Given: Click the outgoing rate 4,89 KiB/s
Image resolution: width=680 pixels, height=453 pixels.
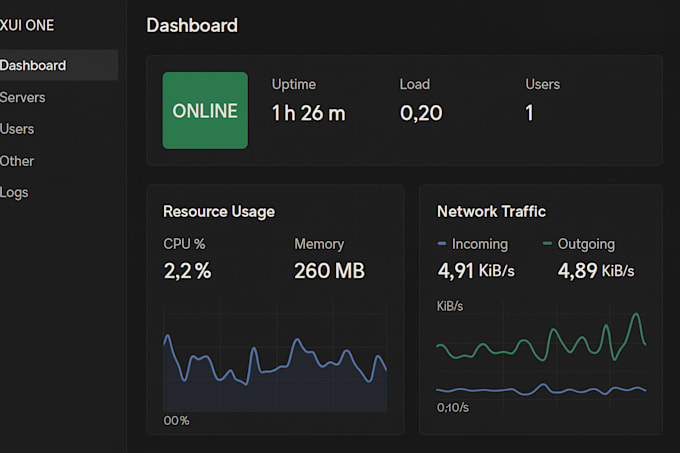Looking at the screenshot, I should point(596,271).
